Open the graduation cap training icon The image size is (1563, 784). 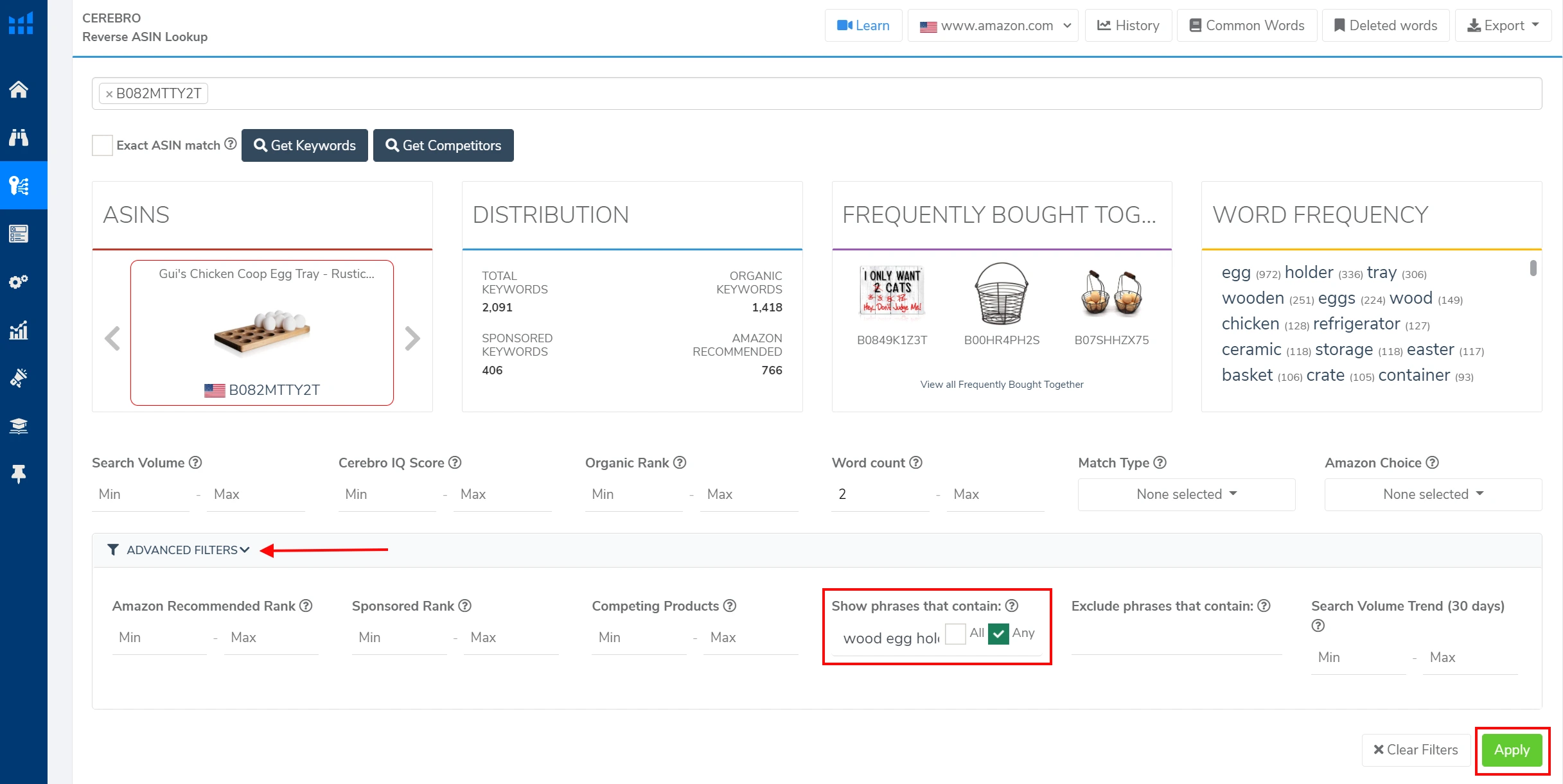(19, 426)
